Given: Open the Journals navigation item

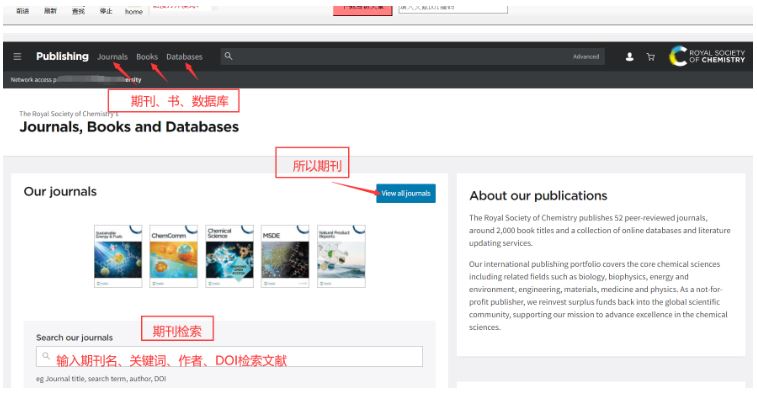Looking at the screenshot, I should point(112,57).
